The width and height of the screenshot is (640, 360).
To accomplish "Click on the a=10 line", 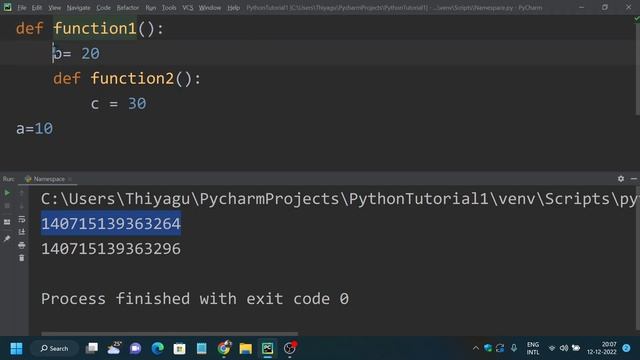I will [35, 129].
